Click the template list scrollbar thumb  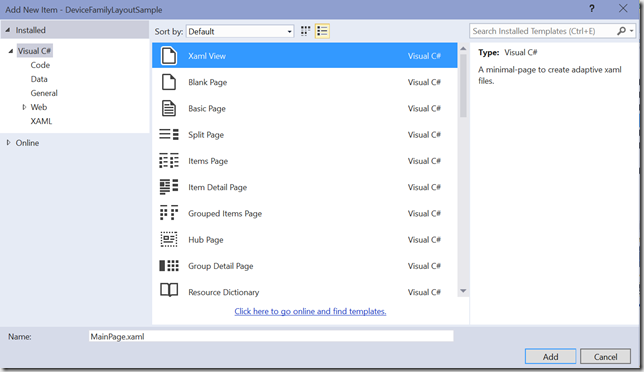point(463,85)
